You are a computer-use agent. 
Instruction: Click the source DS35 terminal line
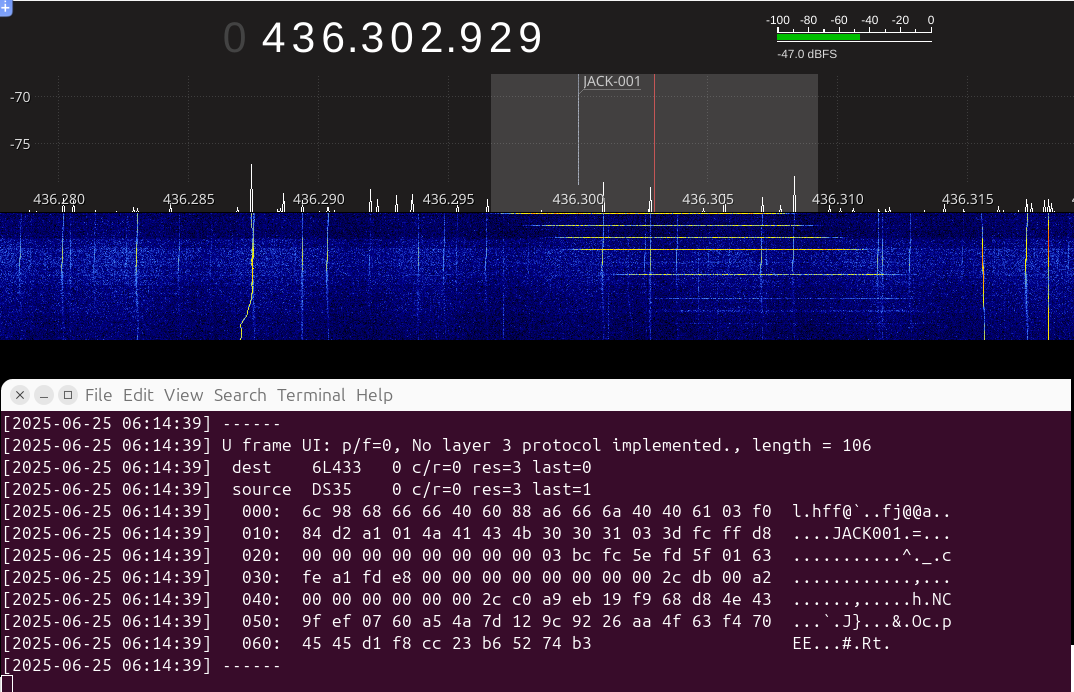(x=297, y=489)
